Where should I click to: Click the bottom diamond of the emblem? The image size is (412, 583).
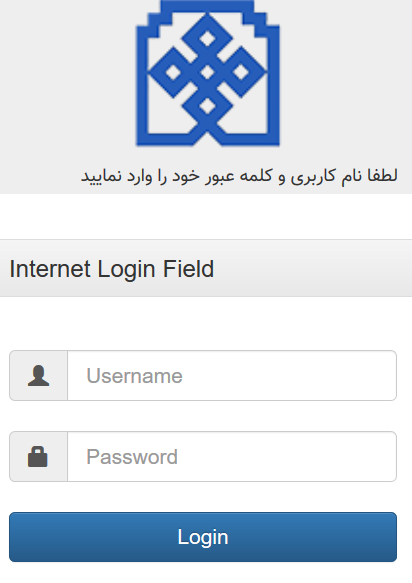pos(207,106)
